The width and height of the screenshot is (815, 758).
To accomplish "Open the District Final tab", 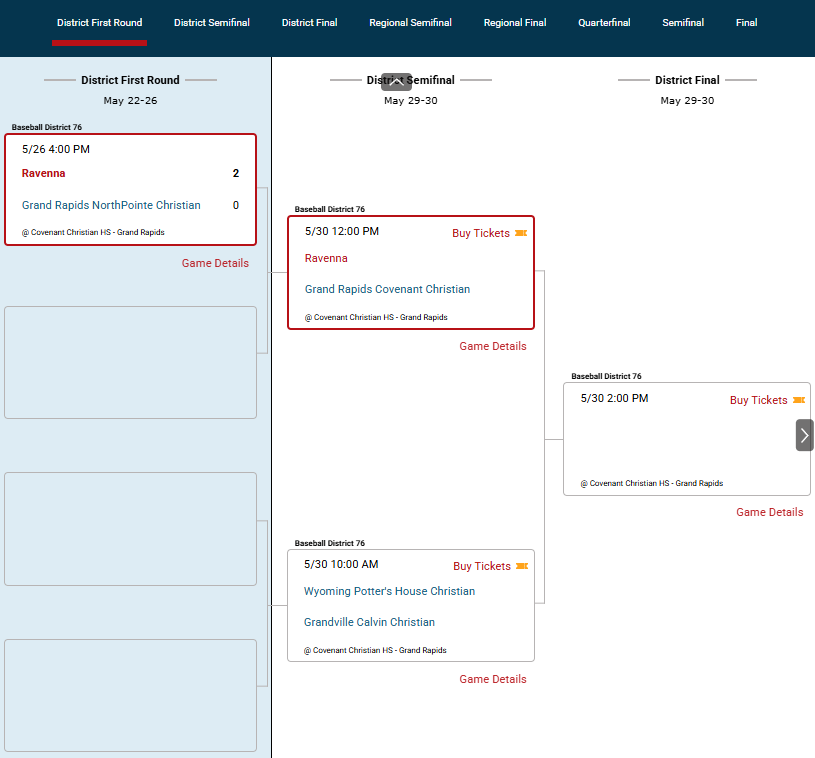I will click(x=309, y=23).
